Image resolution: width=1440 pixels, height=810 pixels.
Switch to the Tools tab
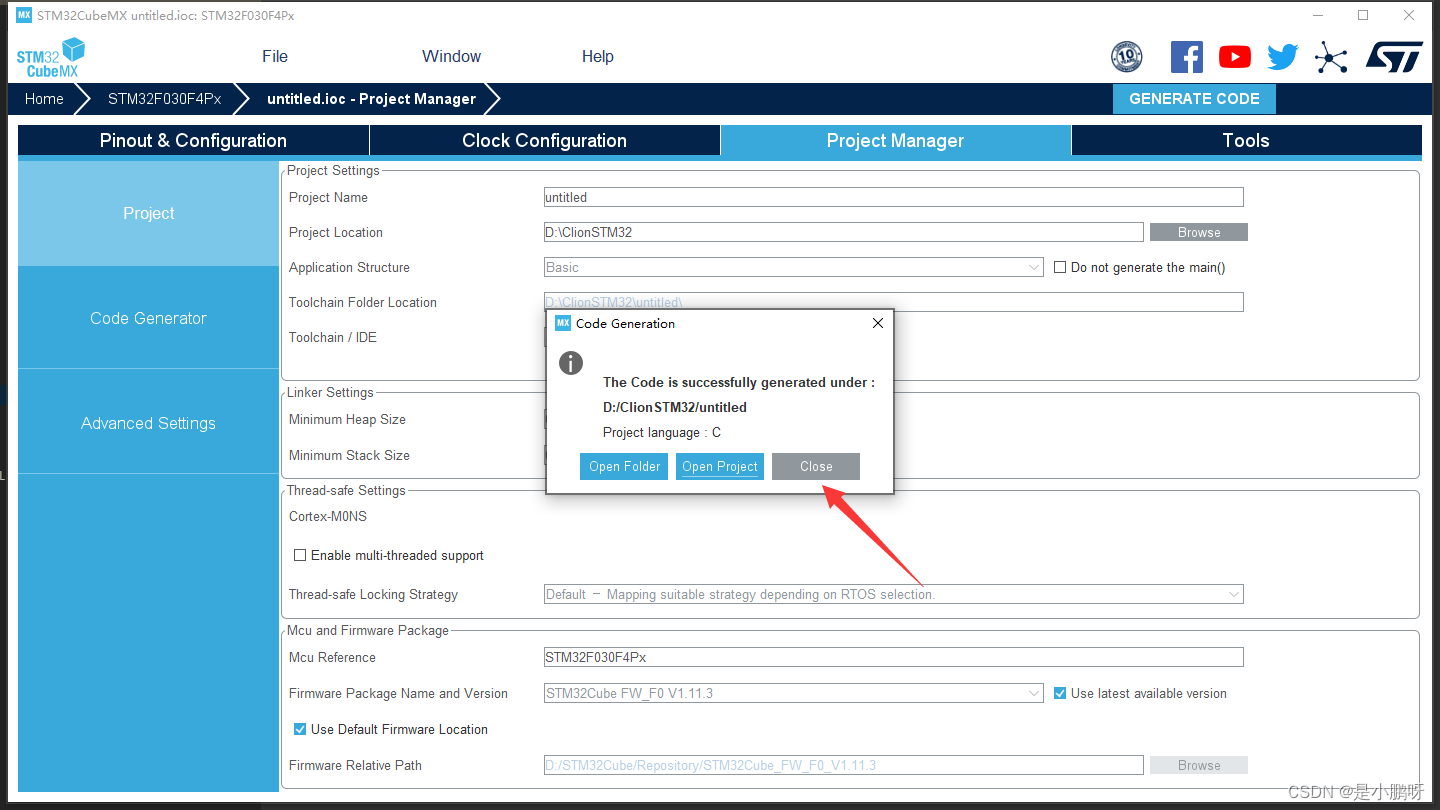tap(1246, 140)
